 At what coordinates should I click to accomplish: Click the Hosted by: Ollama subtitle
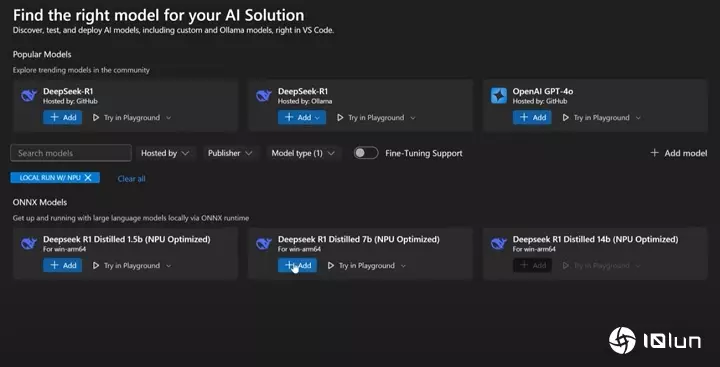(x=305, y=101)
